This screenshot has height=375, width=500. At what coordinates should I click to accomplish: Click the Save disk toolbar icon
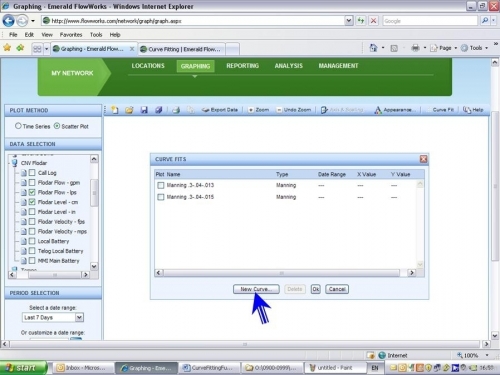[144, 110]
